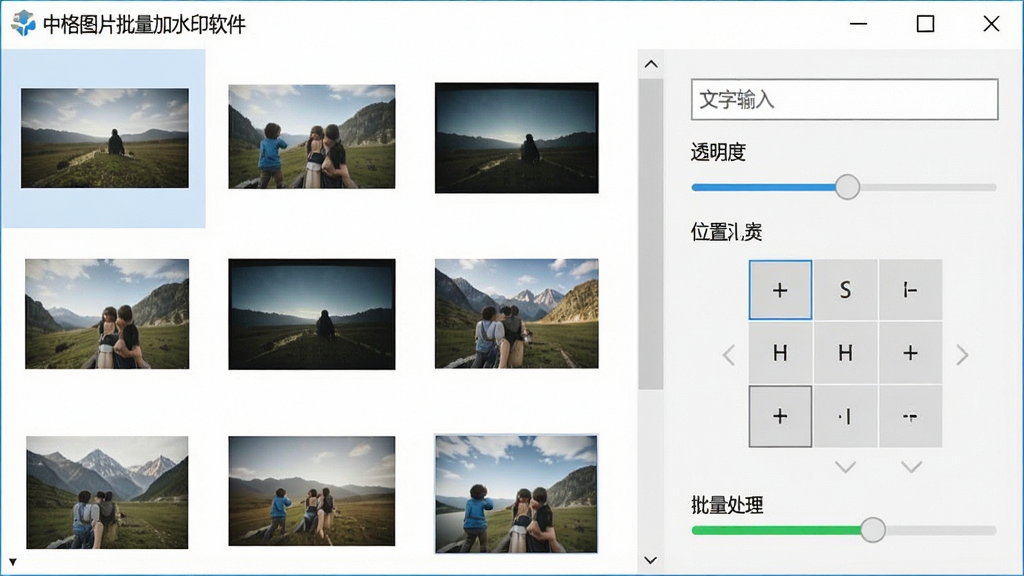This screenshot has height=576, width=1024.
Task: Click the green 批量处理 slider handle
Action: pyautogui.click(x=872, y=530)
